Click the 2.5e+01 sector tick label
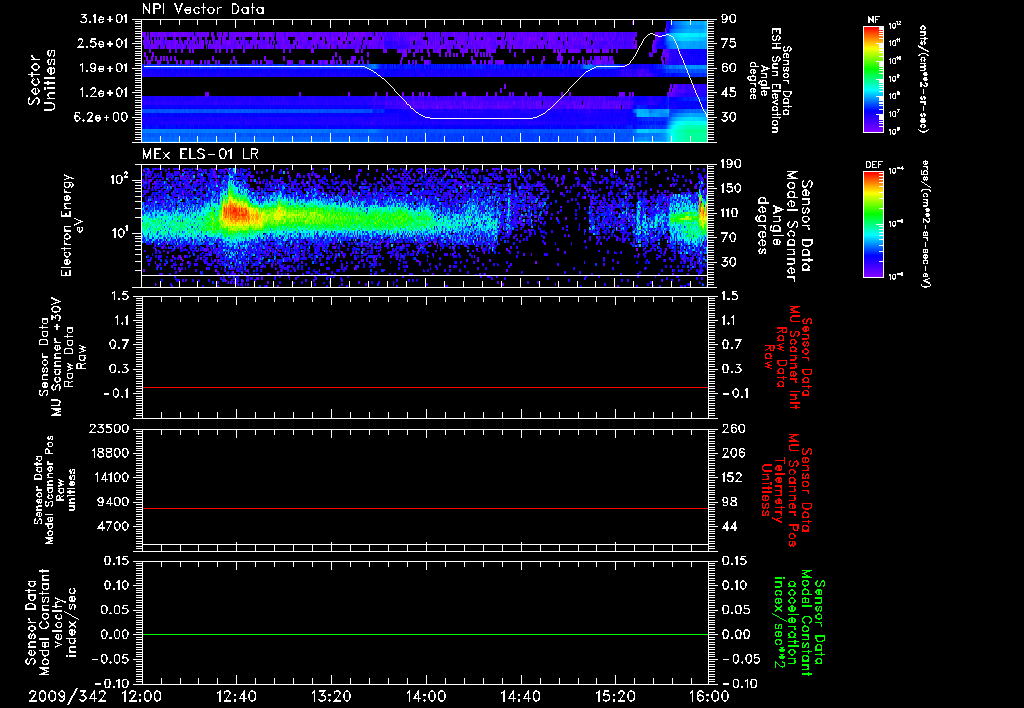This screenshot has width=1024, height=708. 104,43
